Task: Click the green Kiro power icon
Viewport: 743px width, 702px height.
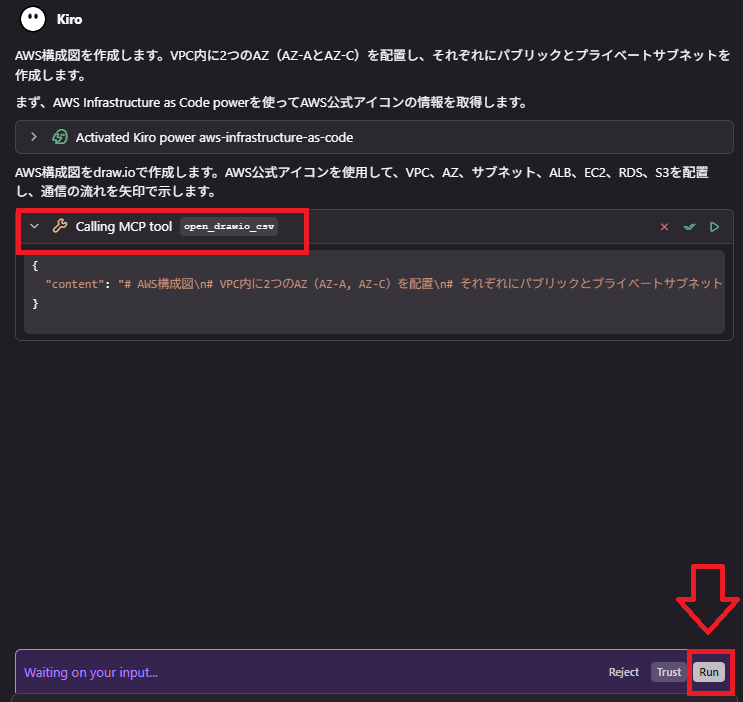Action: pos(60,137)
